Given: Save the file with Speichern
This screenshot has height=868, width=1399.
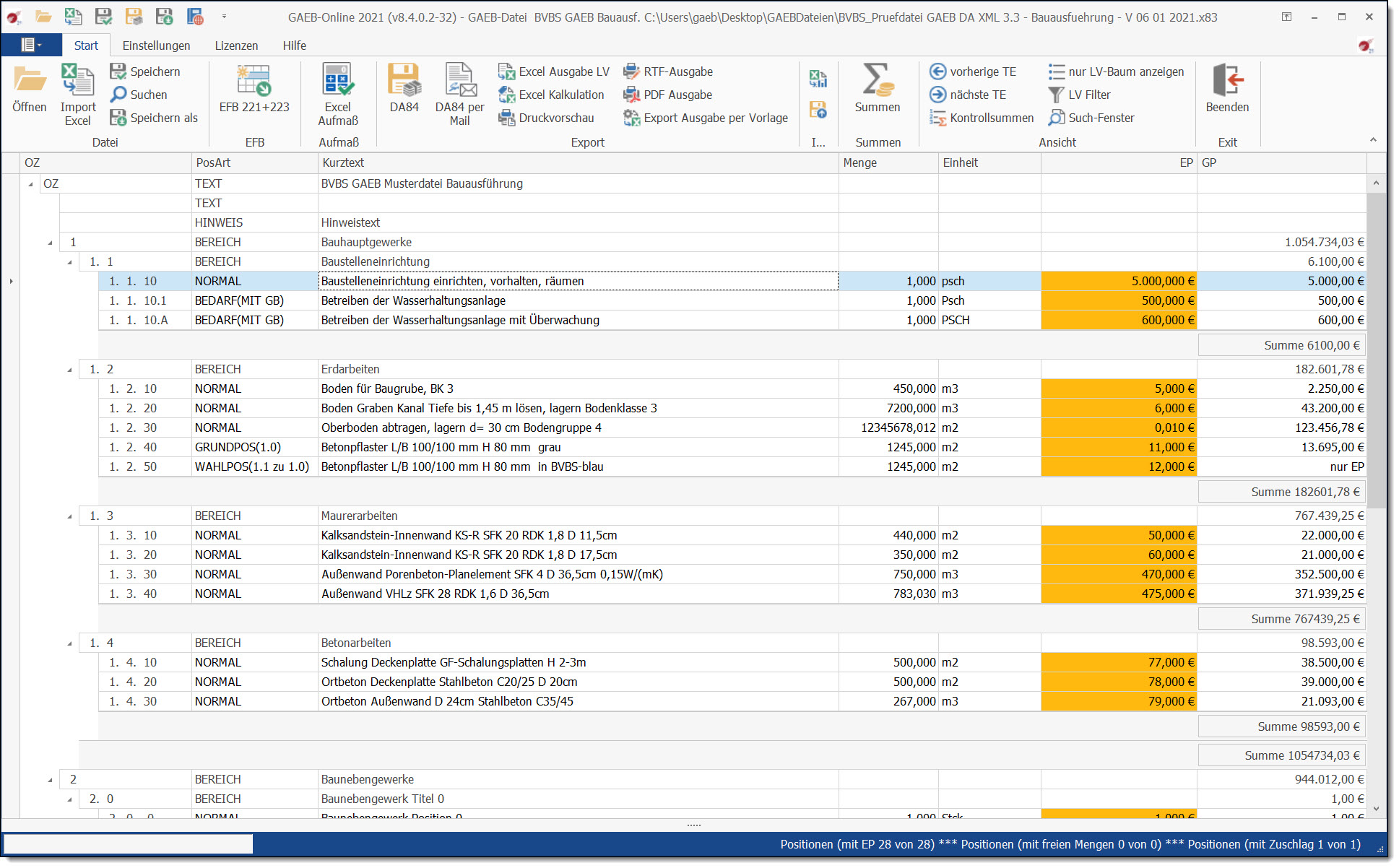Looking at the screenshot, I should point(145,71).
